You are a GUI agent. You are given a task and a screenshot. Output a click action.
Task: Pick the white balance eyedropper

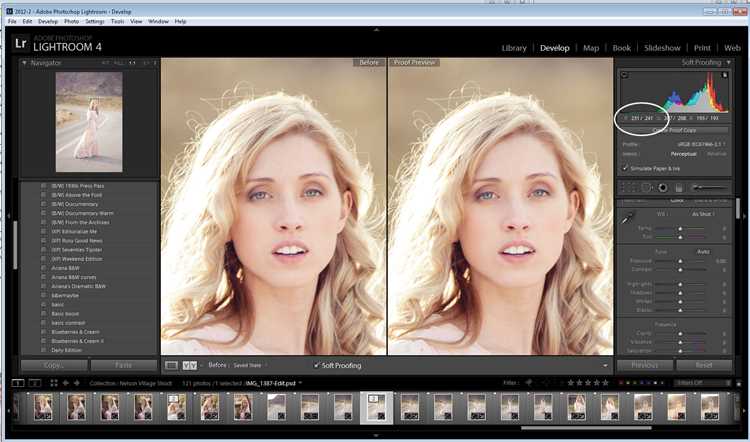coord(627,219)
